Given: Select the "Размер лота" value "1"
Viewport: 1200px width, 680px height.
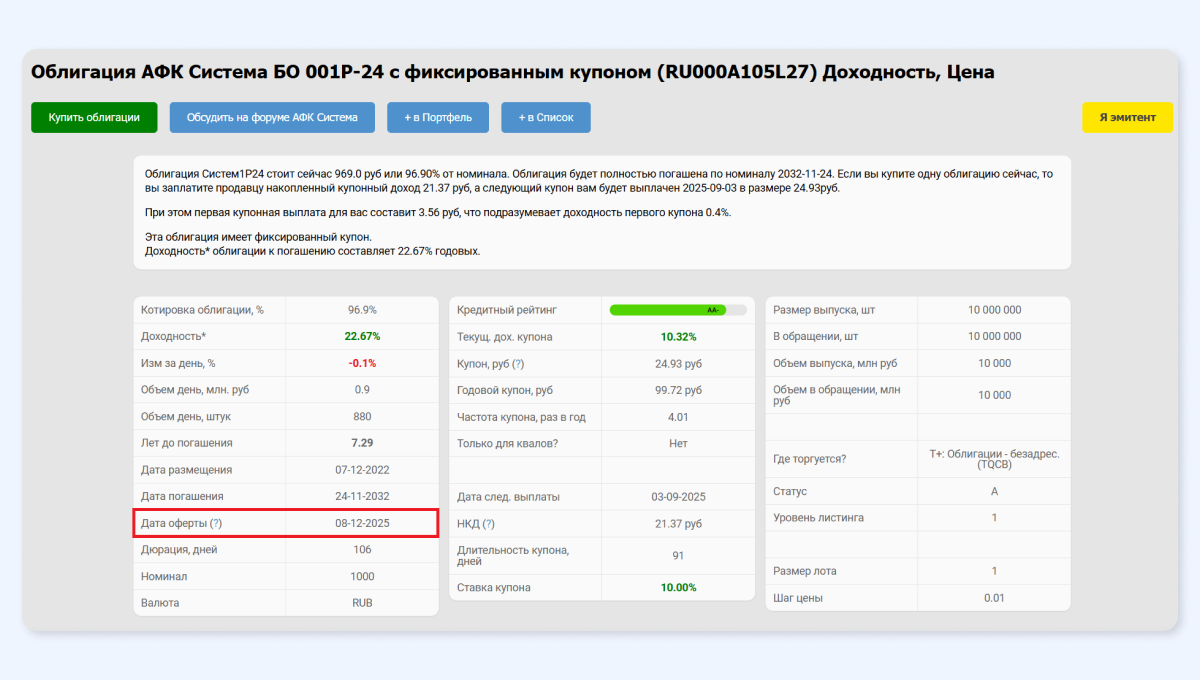Looking at the screenshot, I should [994, 571].
